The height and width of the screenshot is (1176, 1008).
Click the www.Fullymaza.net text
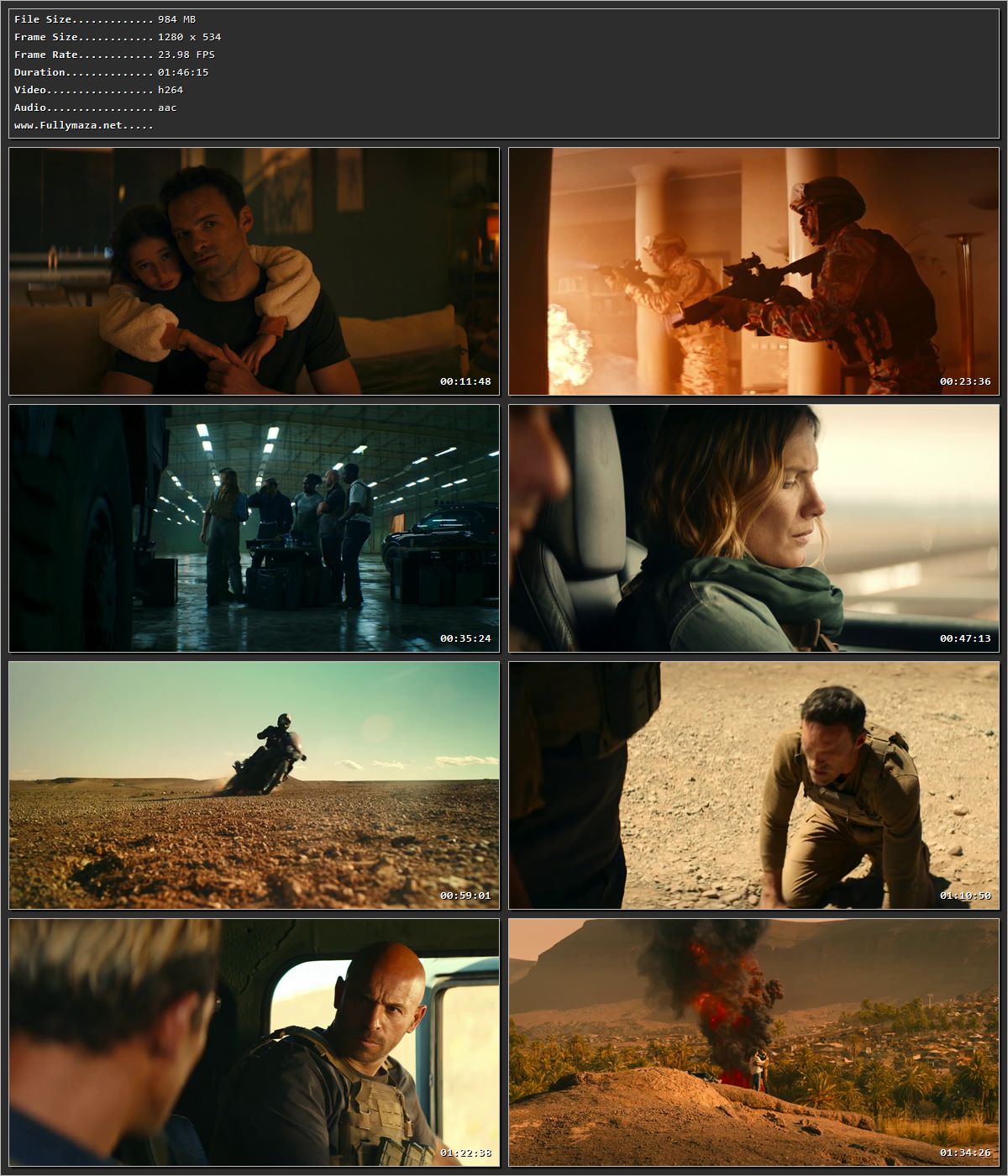tap(83, 125)
